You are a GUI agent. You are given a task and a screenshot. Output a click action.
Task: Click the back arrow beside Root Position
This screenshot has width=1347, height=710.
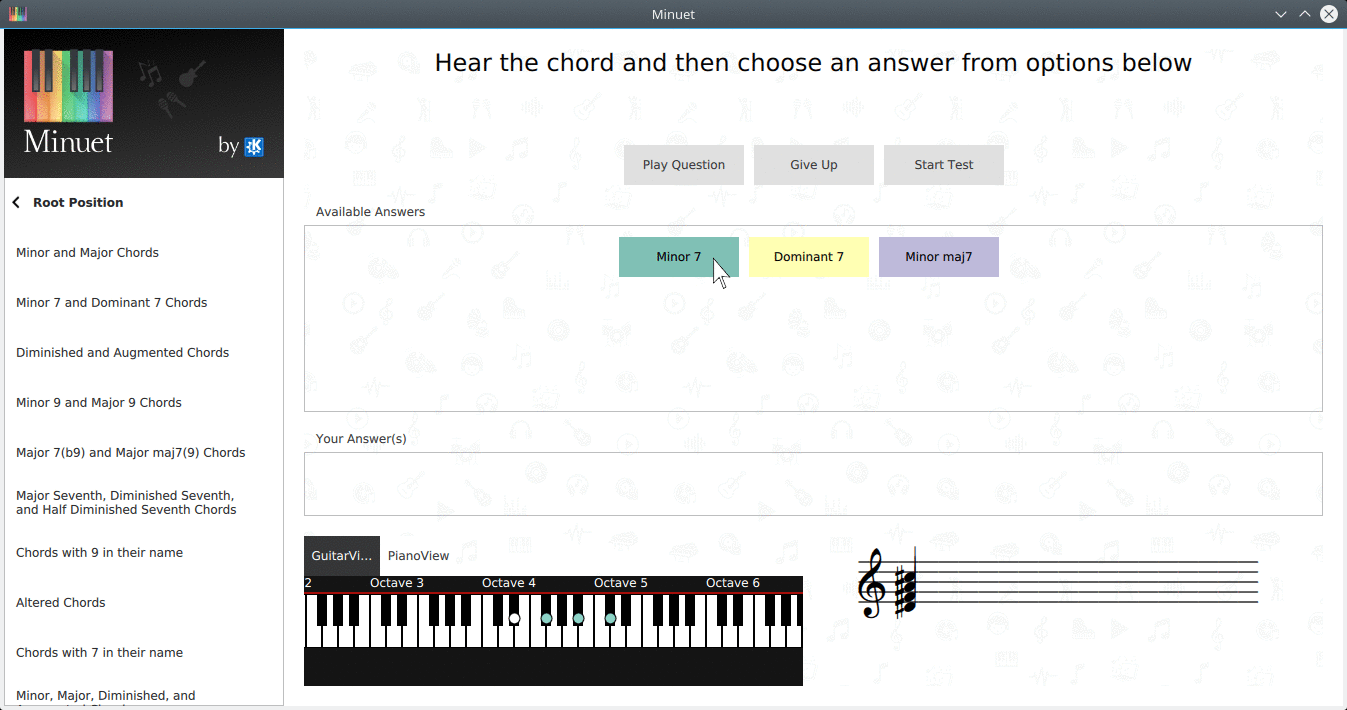click(x=16, y=203)
